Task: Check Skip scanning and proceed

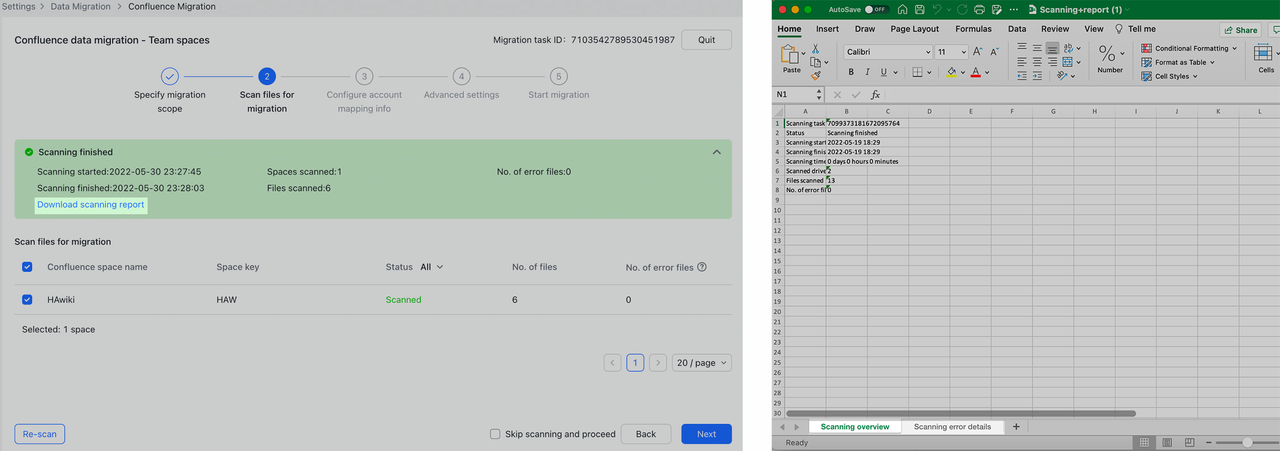Action: (495, 434)
